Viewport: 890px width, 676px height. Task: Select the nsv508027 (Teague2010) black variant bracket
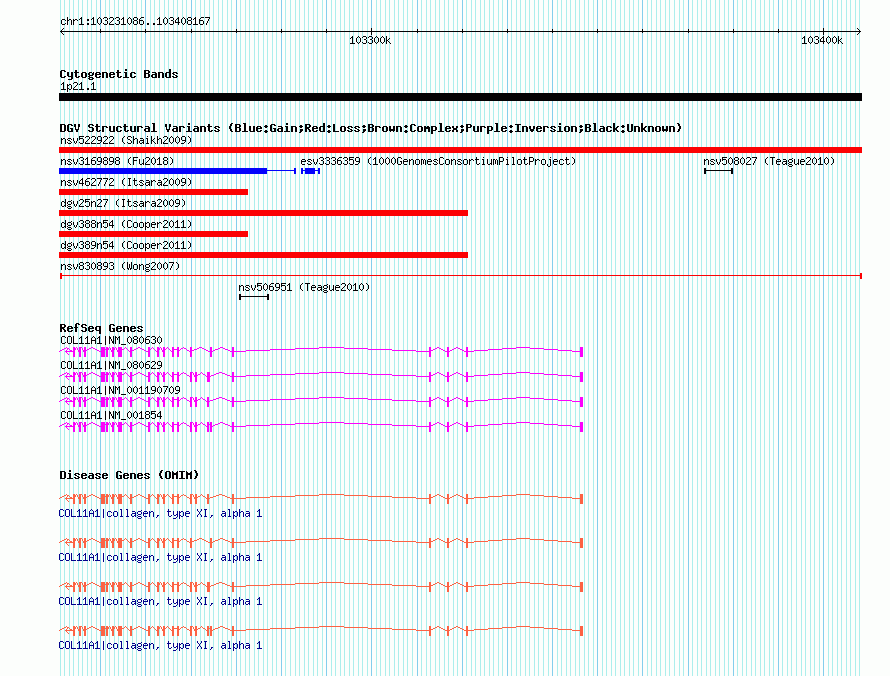click(719, 171)
